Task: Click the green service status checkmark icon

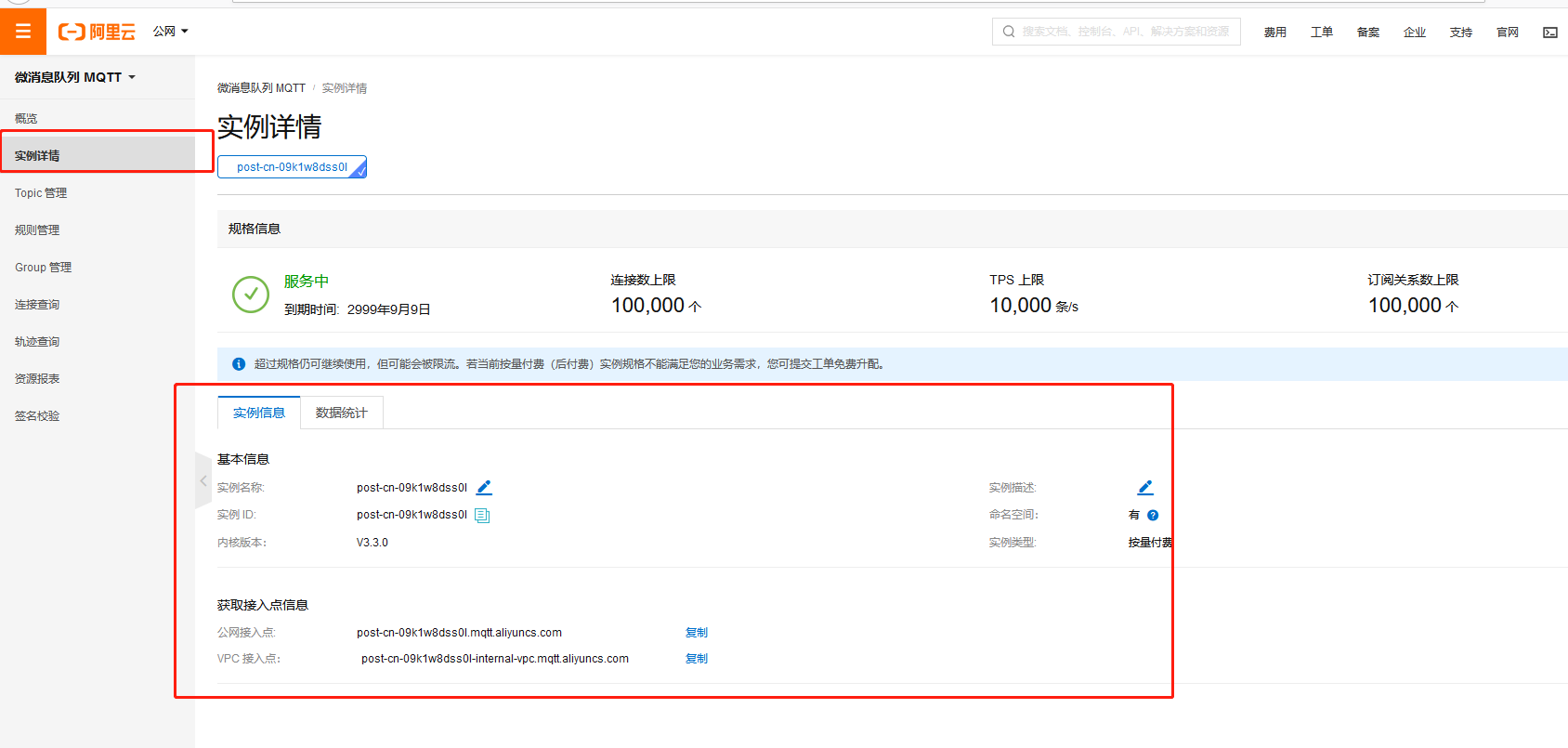Action: pos(251,295)
